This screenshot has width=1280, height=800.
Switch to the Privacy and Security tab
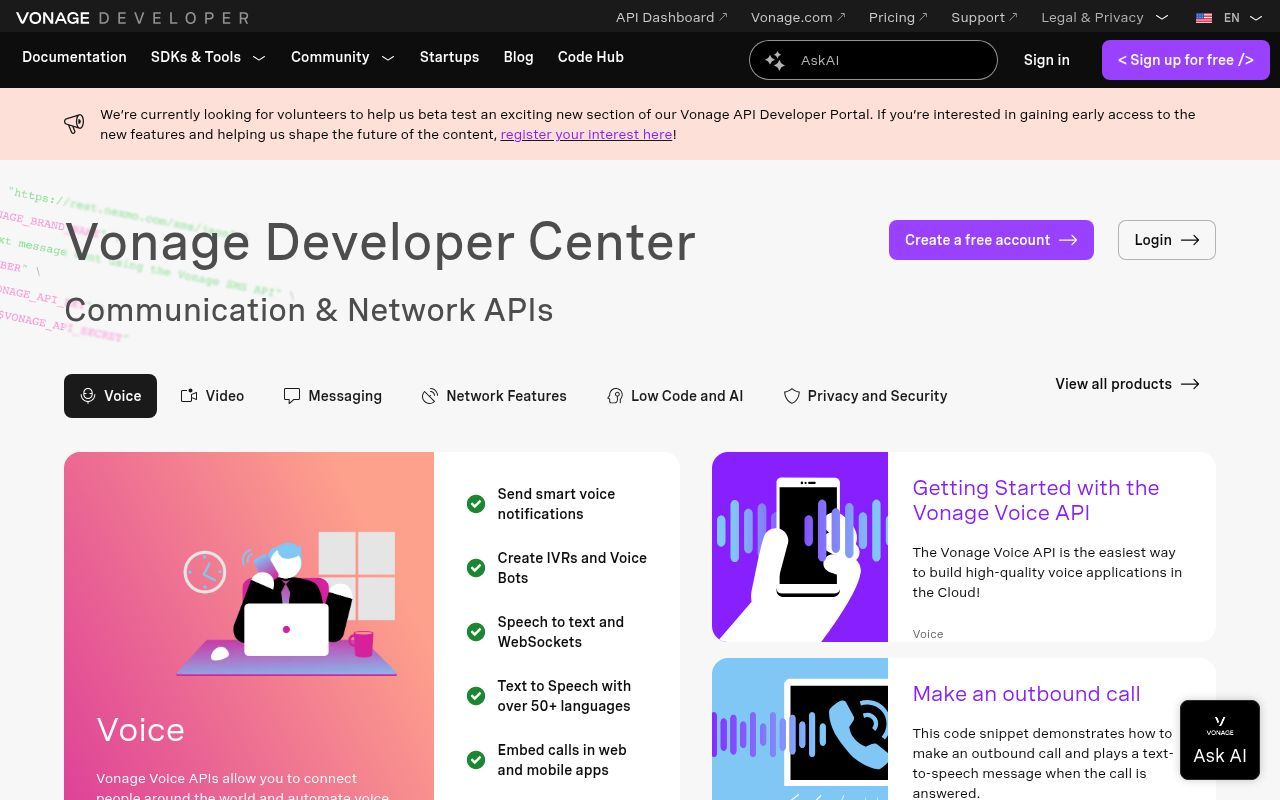[x=865, y=396]
